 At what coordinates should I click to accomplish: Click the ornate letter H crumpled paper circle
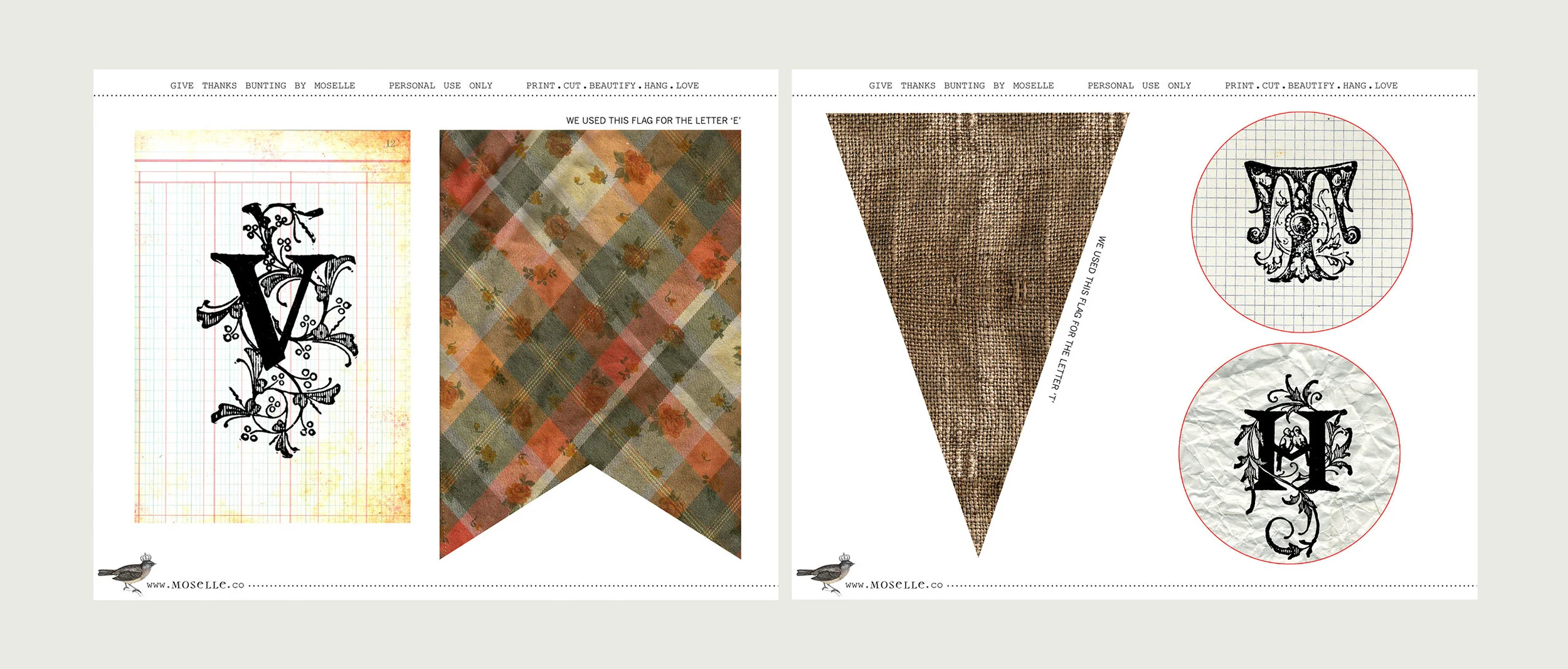(x=1290, y=453)
